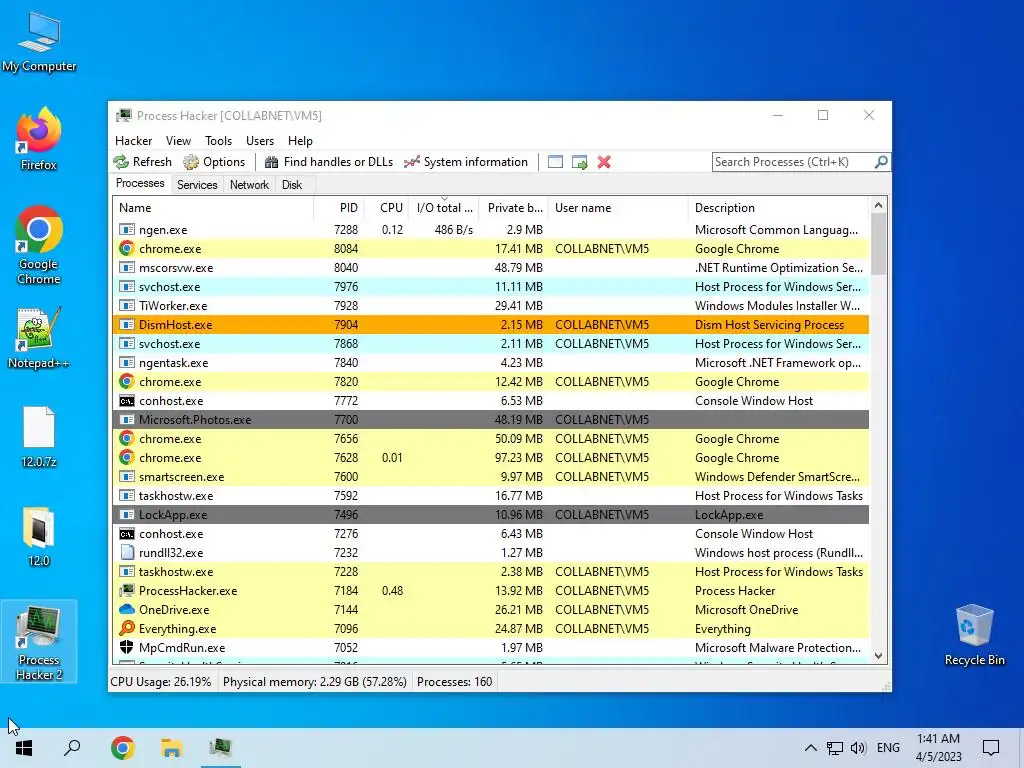
Task: Select the LockApp.exe process
Action: pos(491,515)
